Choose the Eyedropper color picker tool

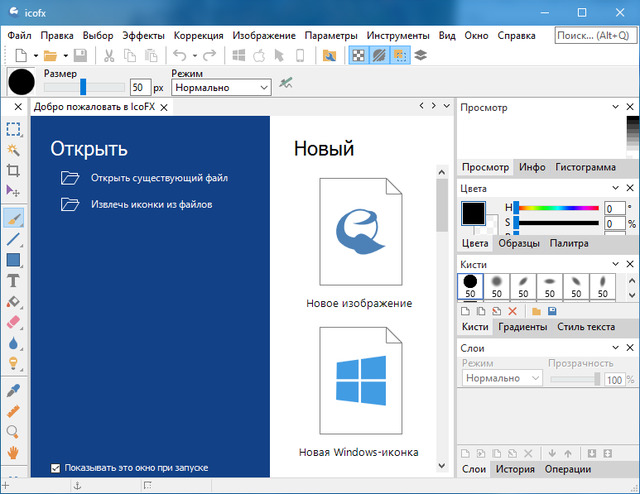coord(13,390)
